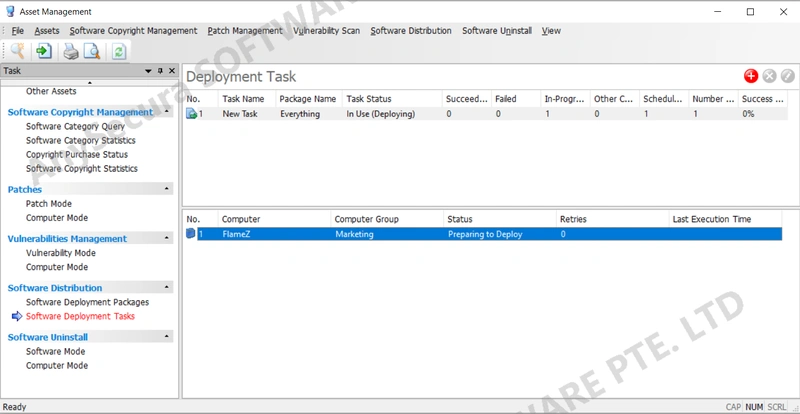Select Computer Mode under Software Uninstall
The image size is (800, 414).
57,366
